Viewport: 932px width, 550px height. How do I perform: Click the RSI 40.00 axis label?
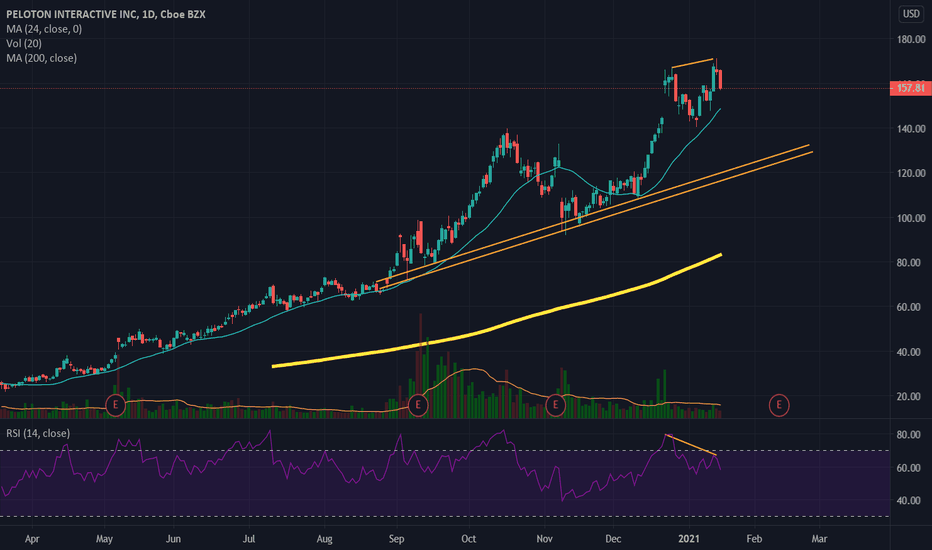point(908,501)
